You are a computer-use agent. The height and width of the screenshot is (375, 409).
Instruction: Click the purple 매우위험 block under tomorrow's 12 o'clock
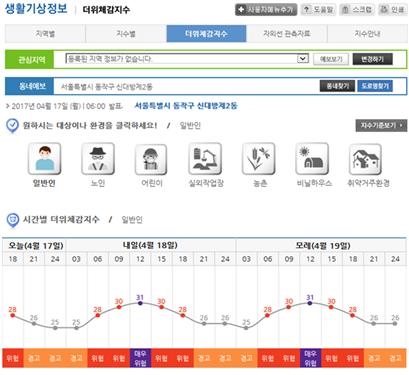[x=140, y=358]
